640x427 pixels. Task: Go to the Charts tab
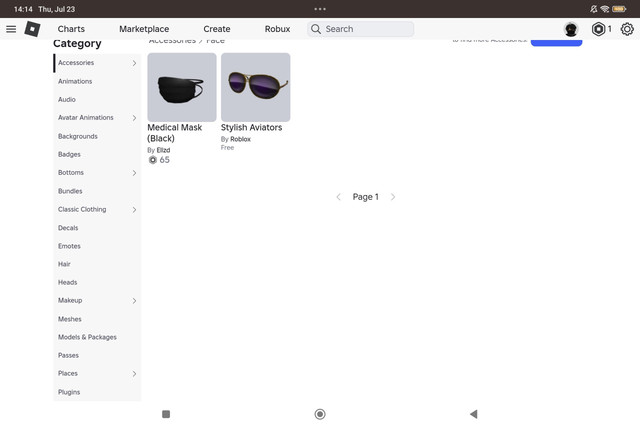pos(71,29)
